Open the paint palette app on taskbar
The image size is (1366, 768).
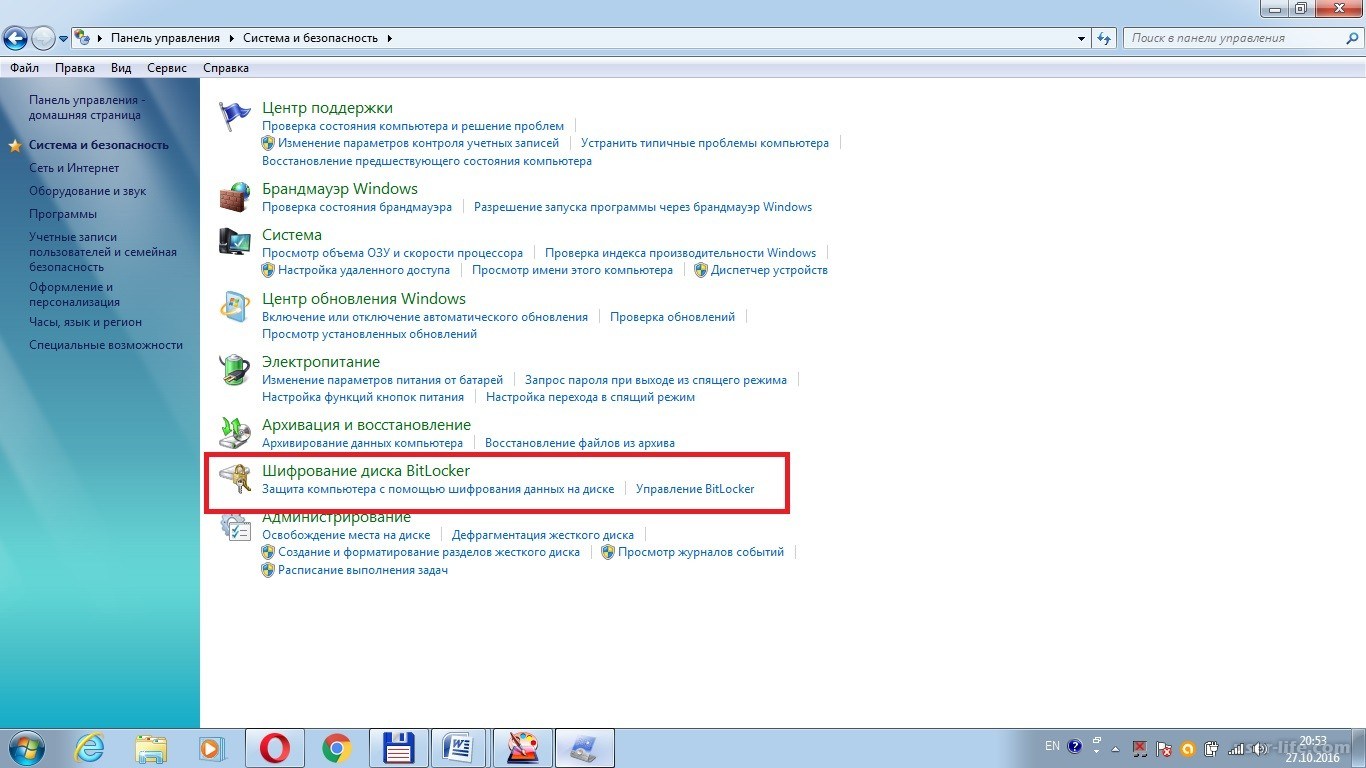(522, 748)
